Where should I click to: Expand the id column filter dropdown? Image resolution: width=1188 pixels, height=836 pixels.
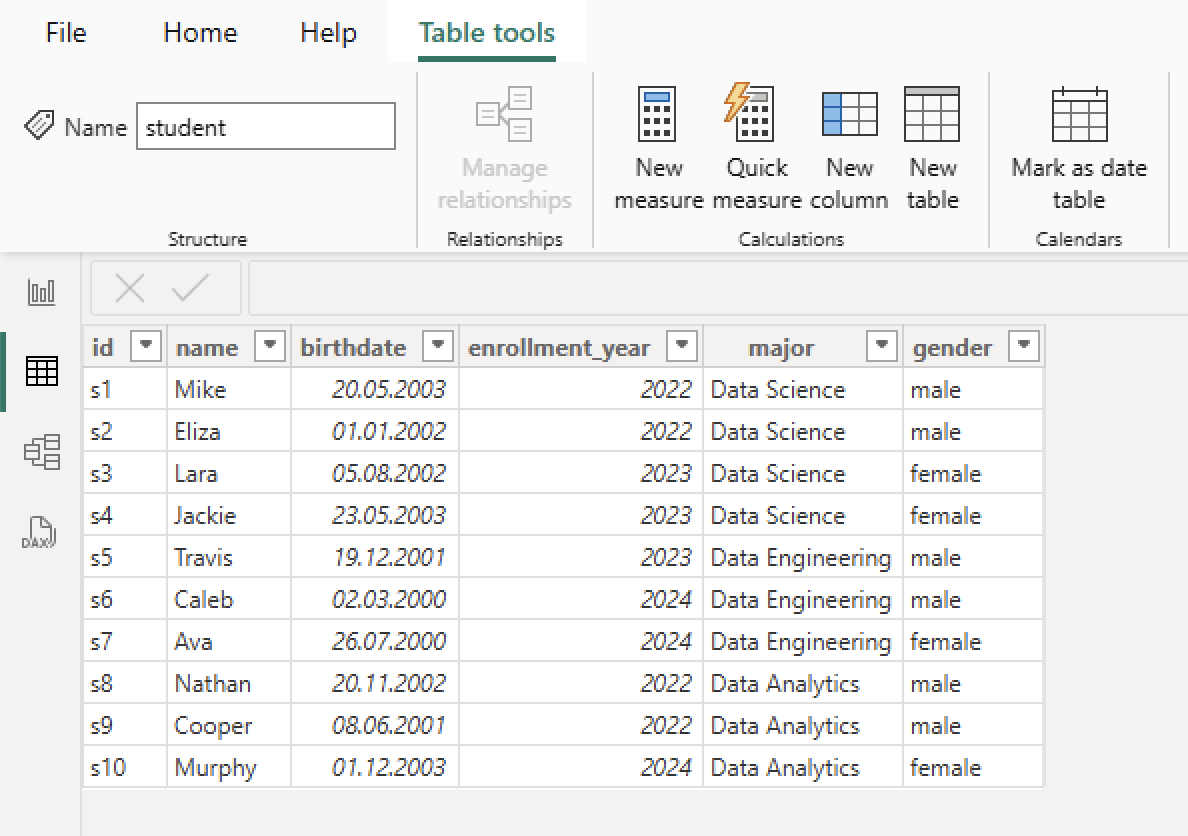coord(147,347)
